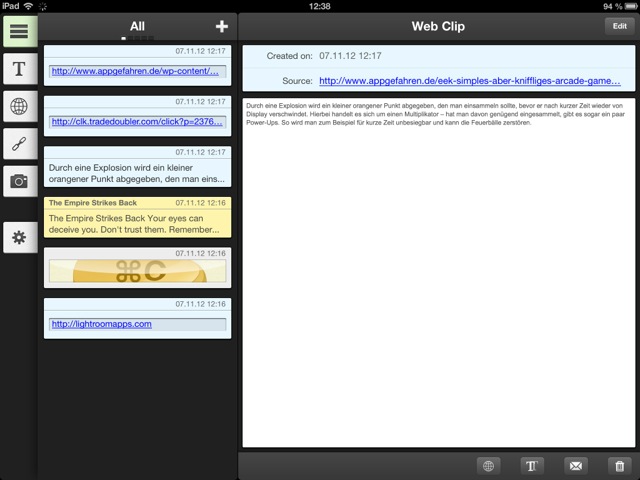This screenshot has height=480, width=640.
Task: Select The Empire Strikes Back note
Action: pyautogui.click(x=137, y=217)
